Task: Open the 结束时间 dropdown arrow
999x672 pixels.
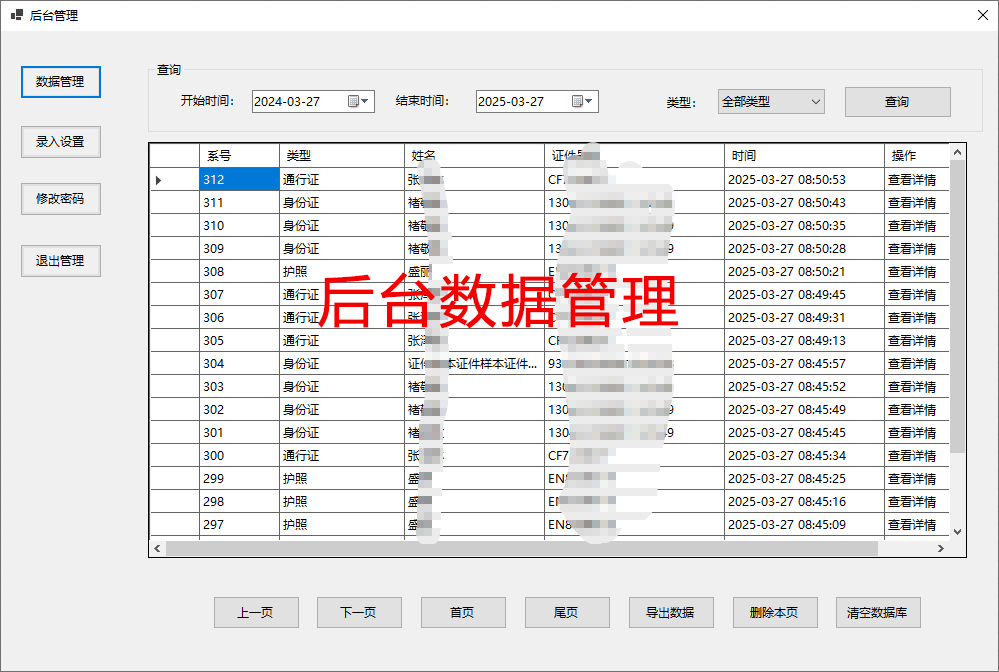Action: coord(590,101)
